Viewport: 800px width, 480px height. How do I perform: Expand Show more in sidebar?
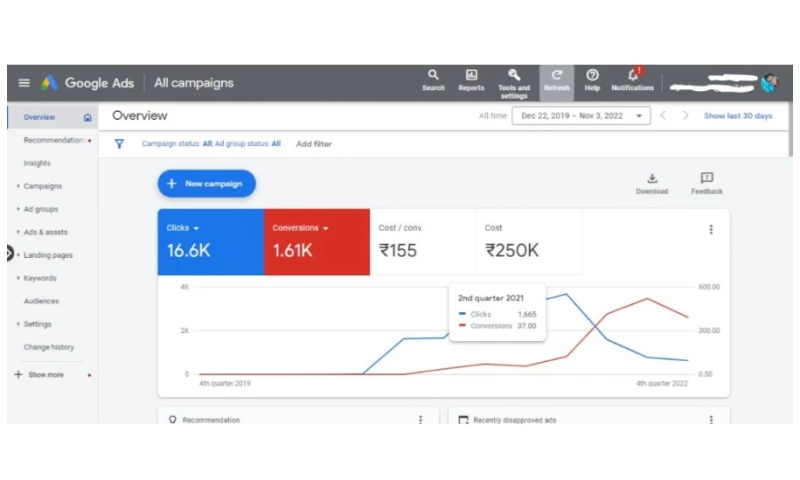(x=45, y=375)
